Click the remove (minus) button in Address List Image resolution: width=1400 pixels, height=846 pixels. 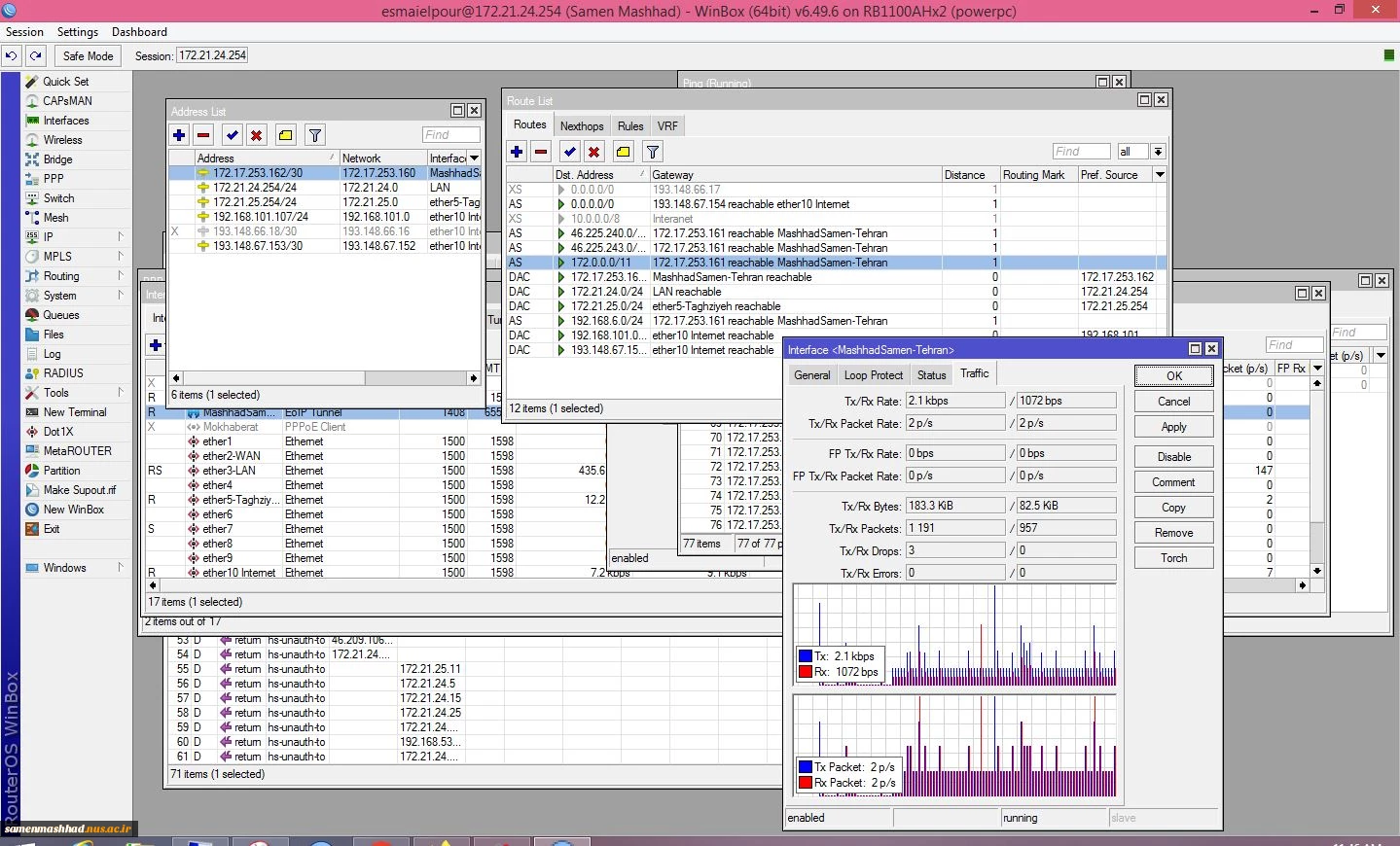203,135
